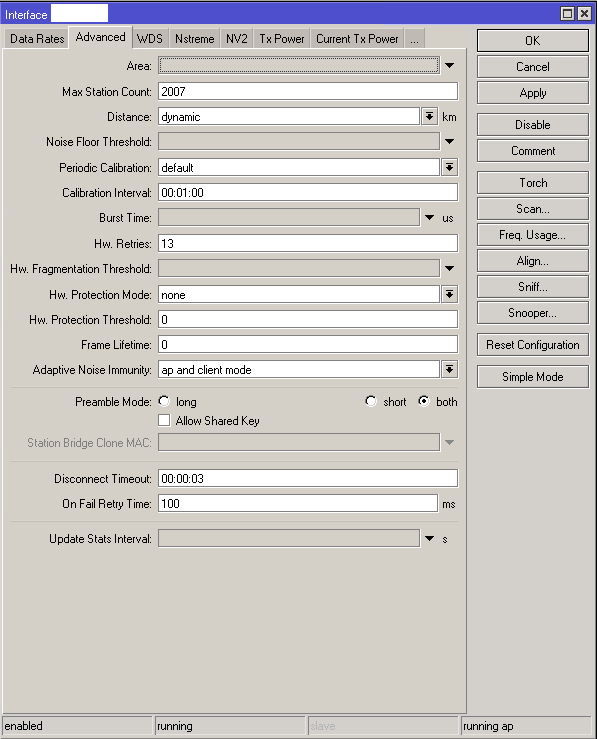The image size is (597, 739).
Task: Open the Scan... tool
Action: coord(532,208)
